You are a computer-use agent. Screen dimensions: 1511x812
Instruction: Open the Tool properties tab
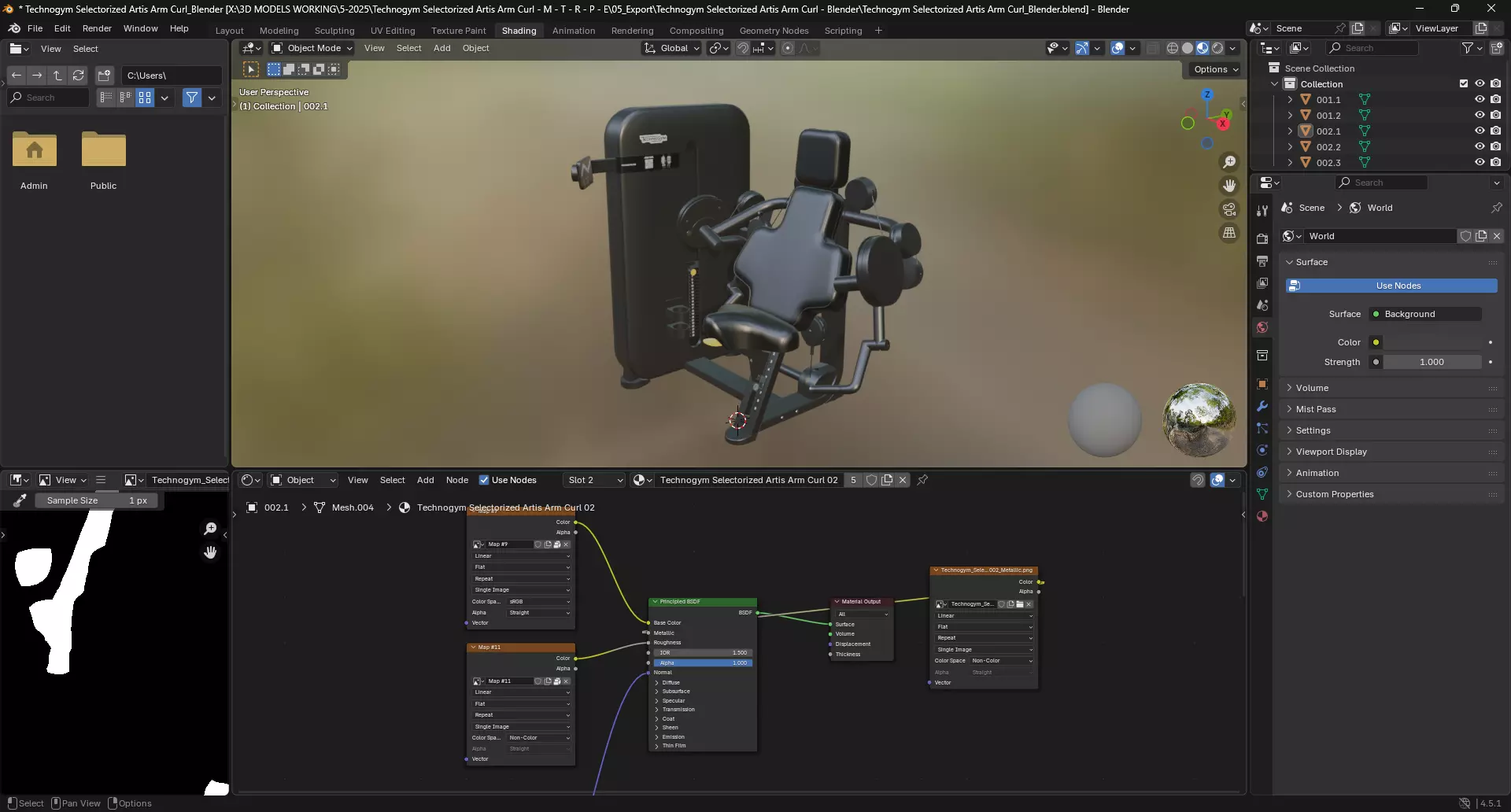[1262, 211]
